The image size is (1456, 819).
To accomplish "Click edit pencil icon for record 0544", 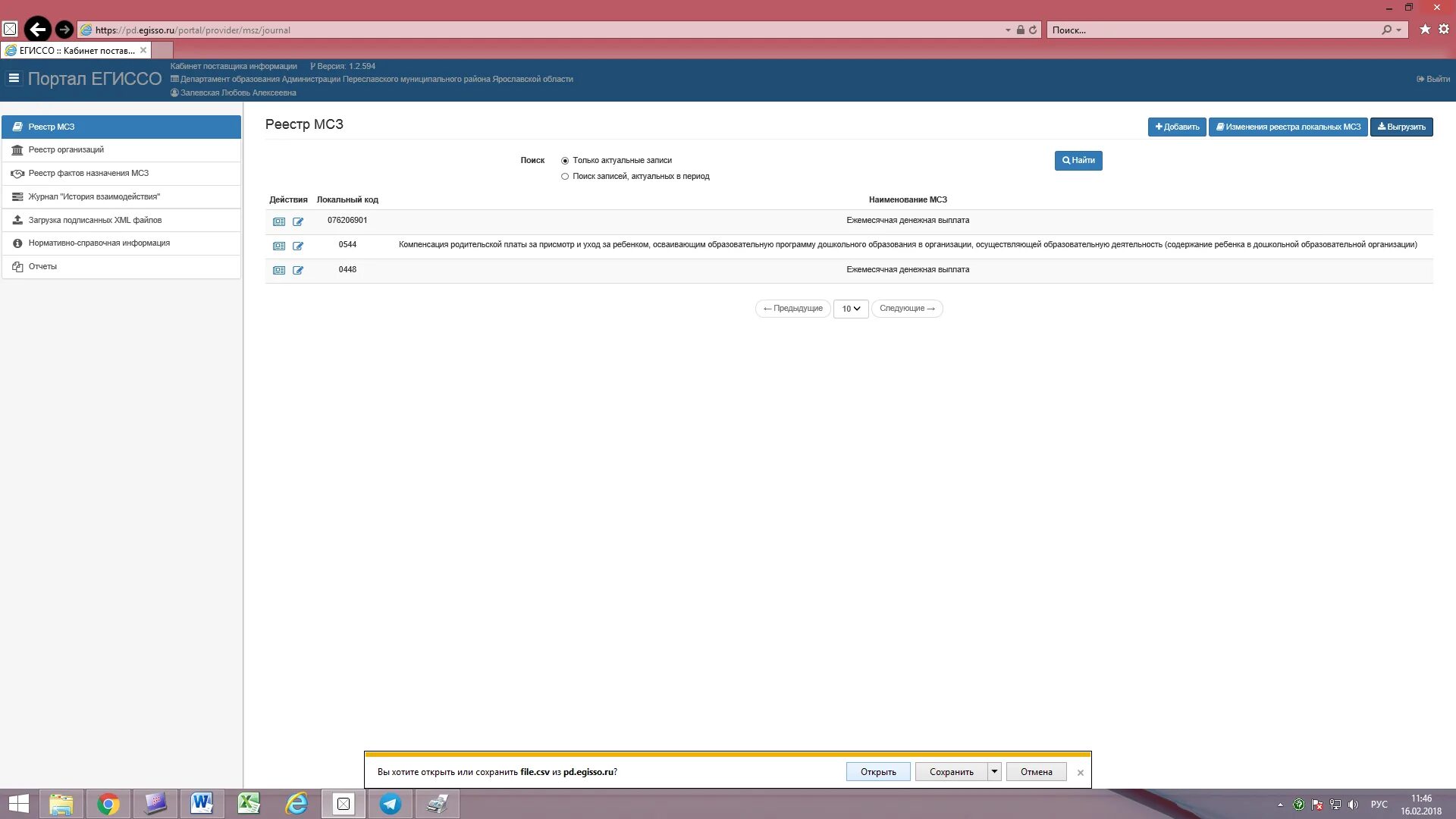I will (x=298, y=246).
